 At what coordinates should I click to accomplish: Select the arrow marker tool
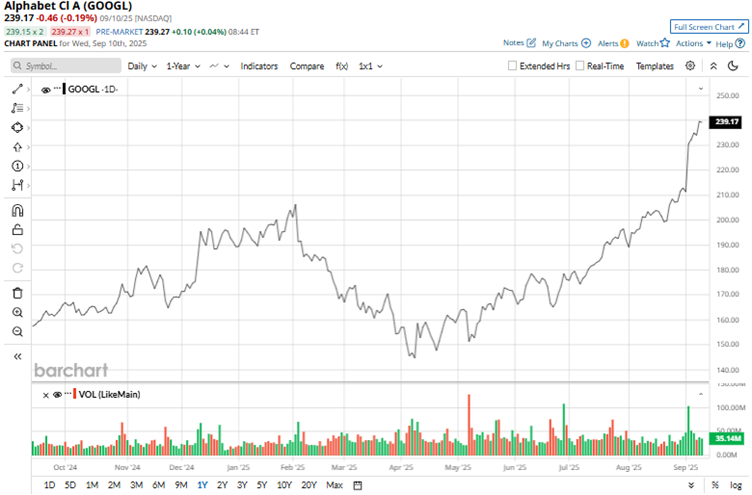[x=17, y=147]
